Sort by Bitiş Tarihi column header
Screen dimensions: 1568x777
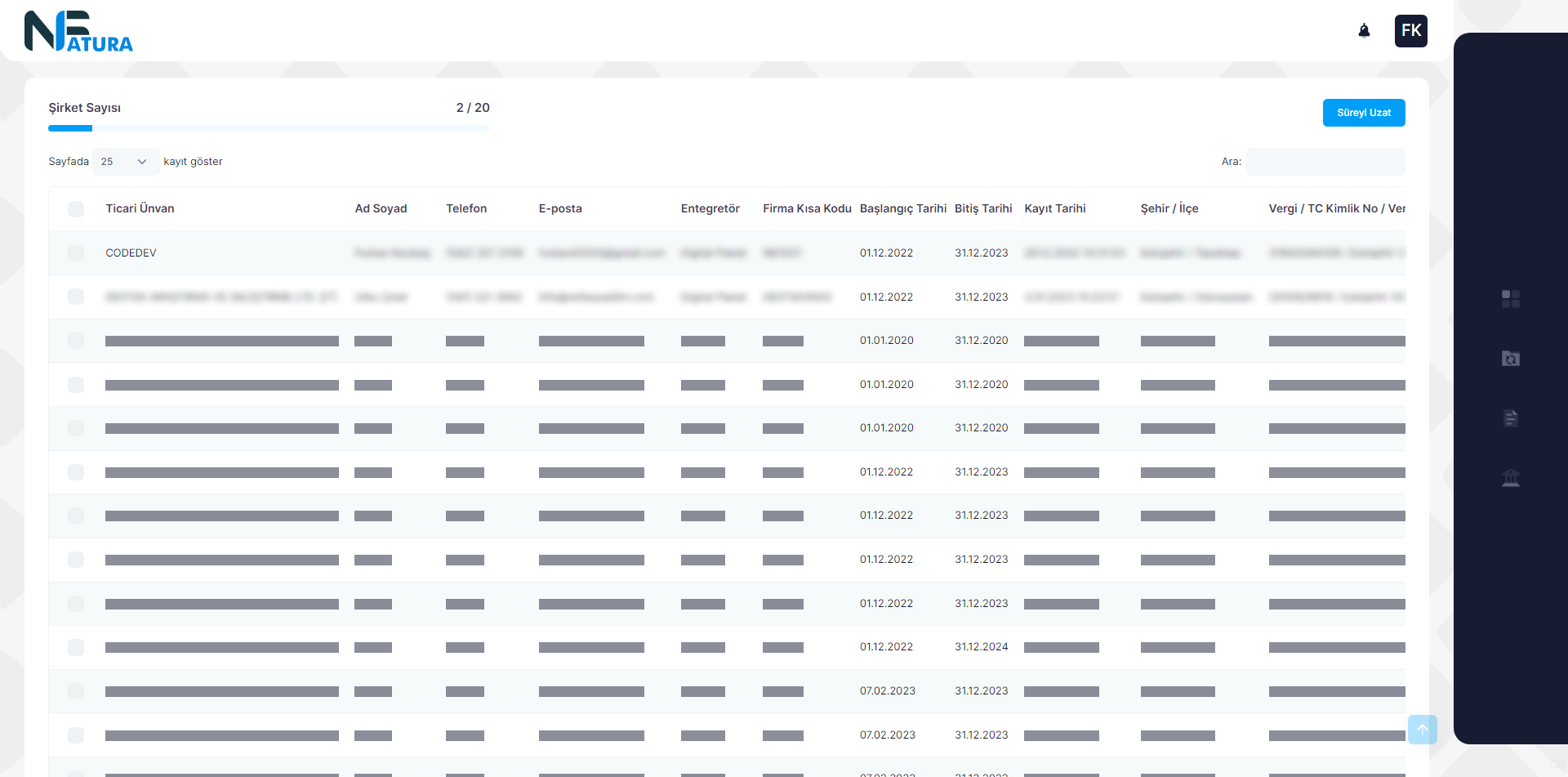(982, 209)
